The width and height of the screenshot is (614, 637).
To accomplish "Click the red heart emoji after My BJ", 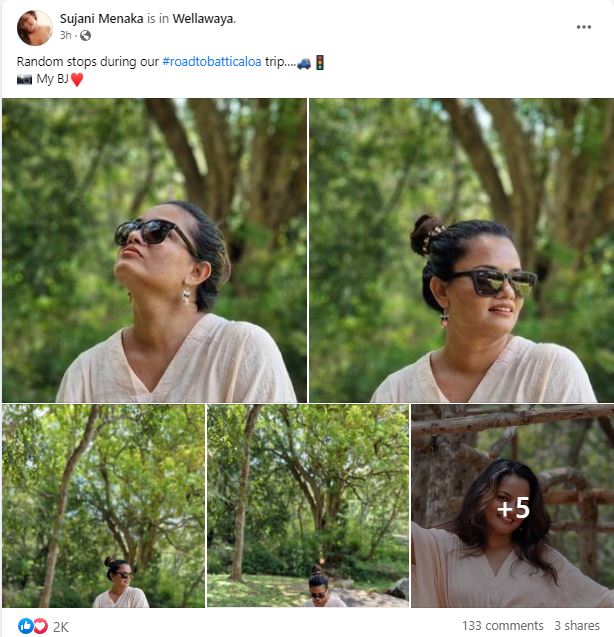I will point(78,79).
